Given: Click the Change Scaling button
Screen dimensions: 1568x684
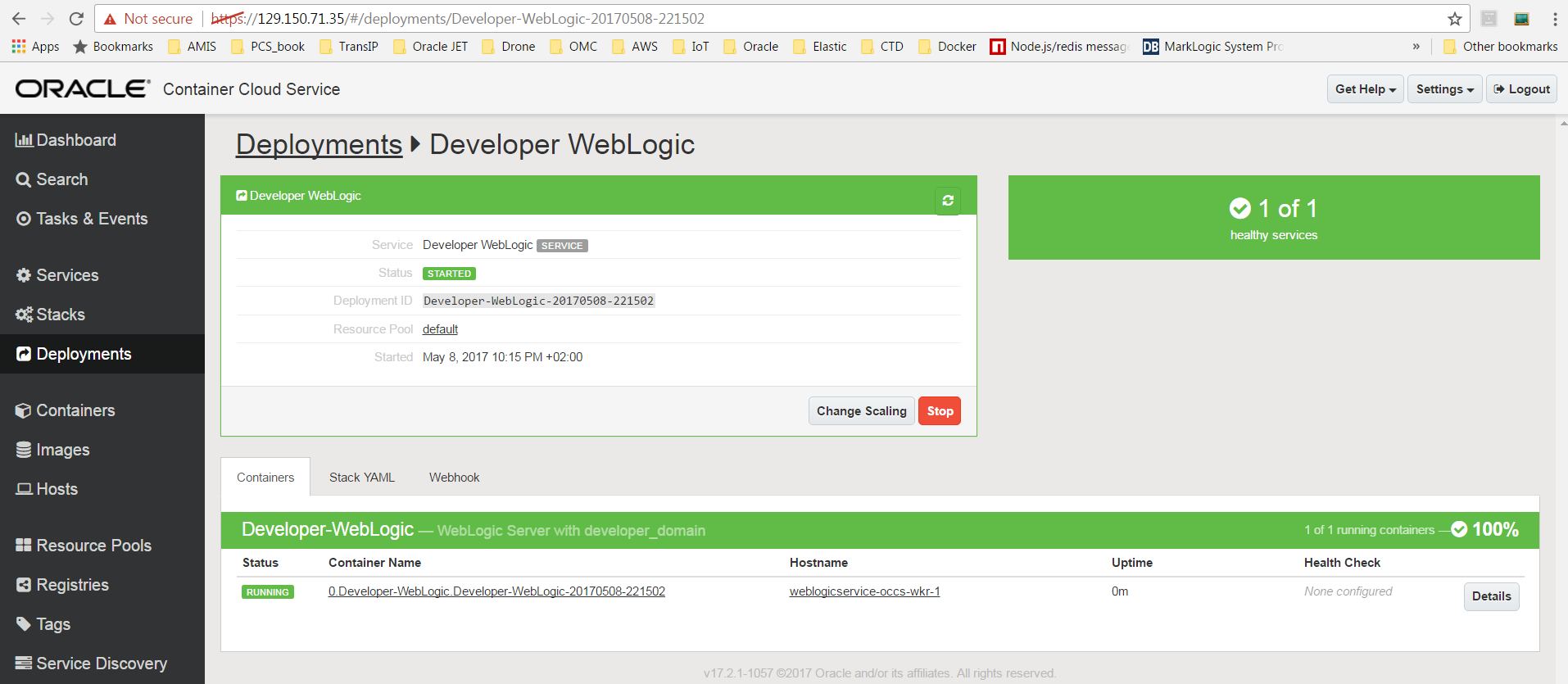Looking at the screenshot, I should [861, 411].
